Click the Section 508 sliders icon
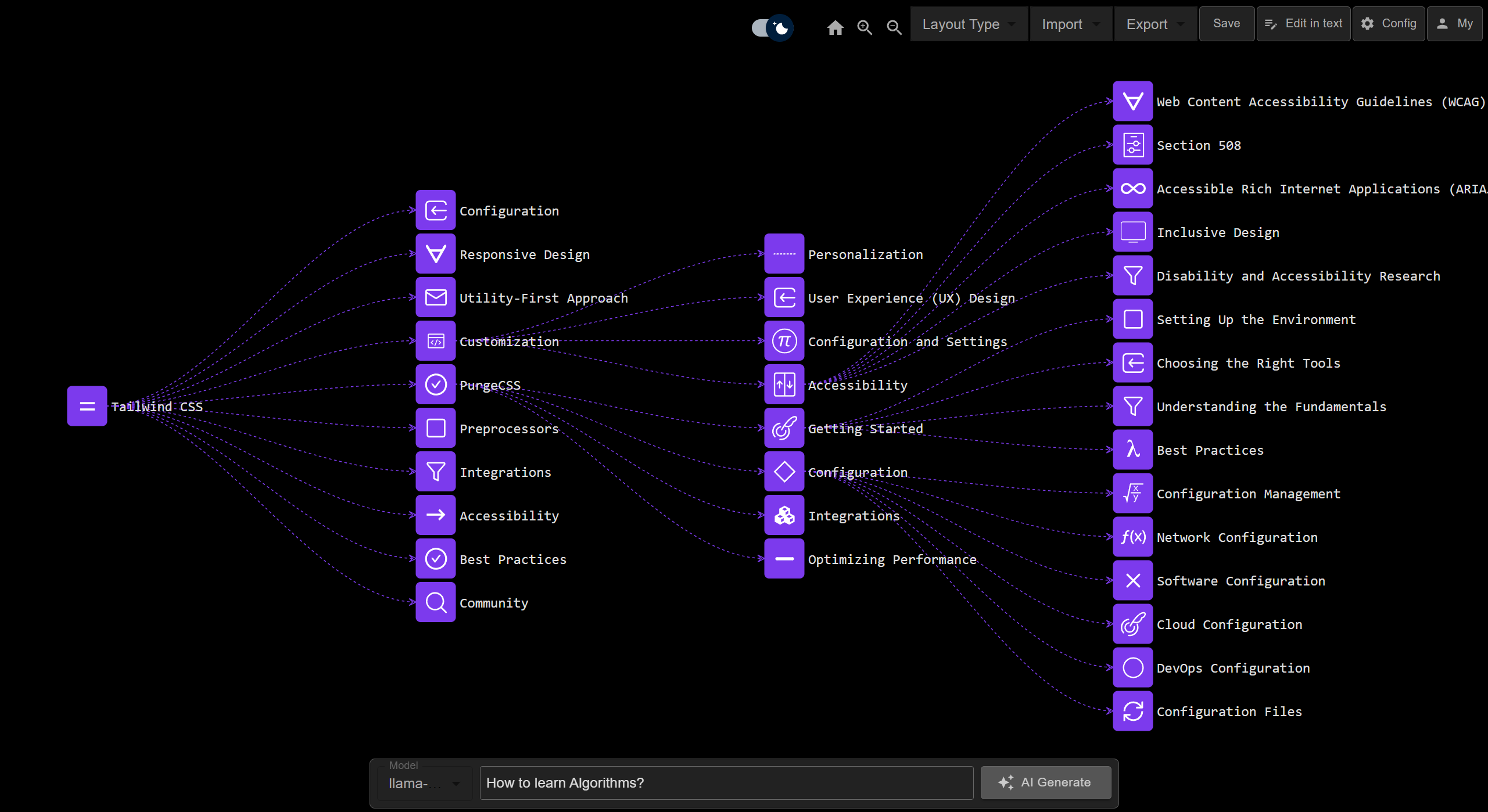Viewport: 1488px width, 812px height. click(x=1133, y=145)
